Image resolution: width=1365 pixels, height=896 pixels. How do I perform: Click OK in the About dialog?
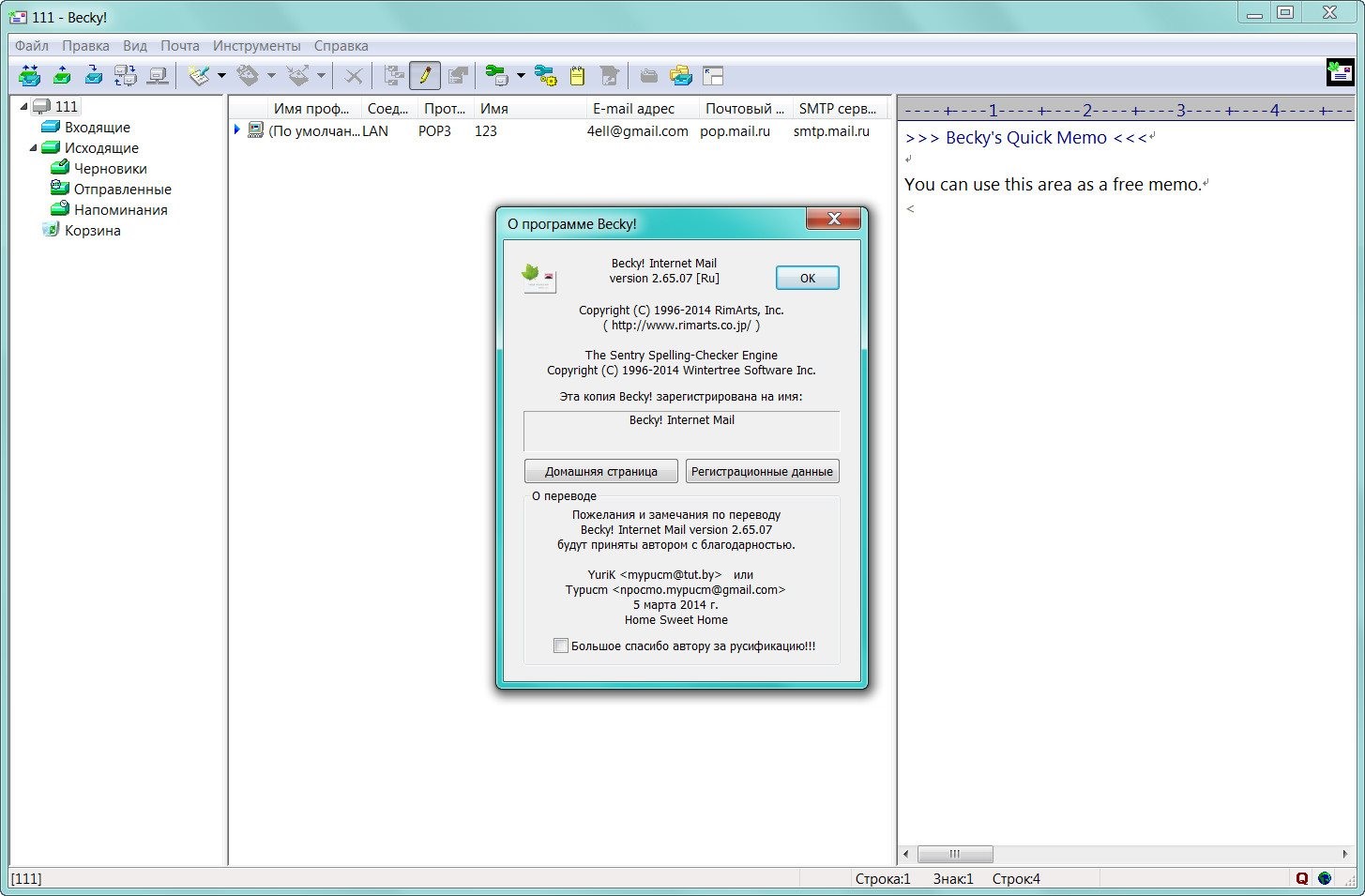point(807,278)
